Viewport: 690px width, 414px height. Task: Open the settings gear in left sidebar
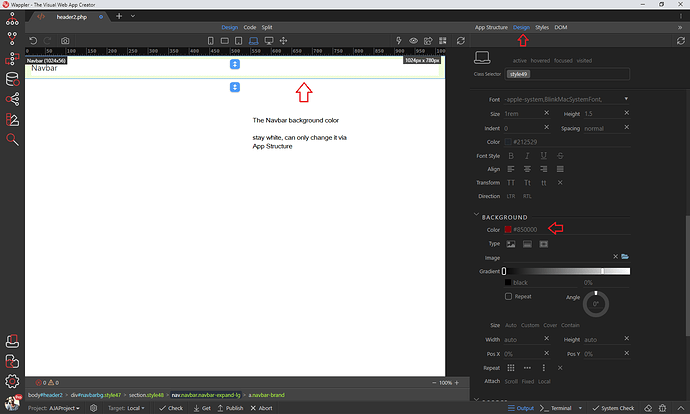coord(12,381)
